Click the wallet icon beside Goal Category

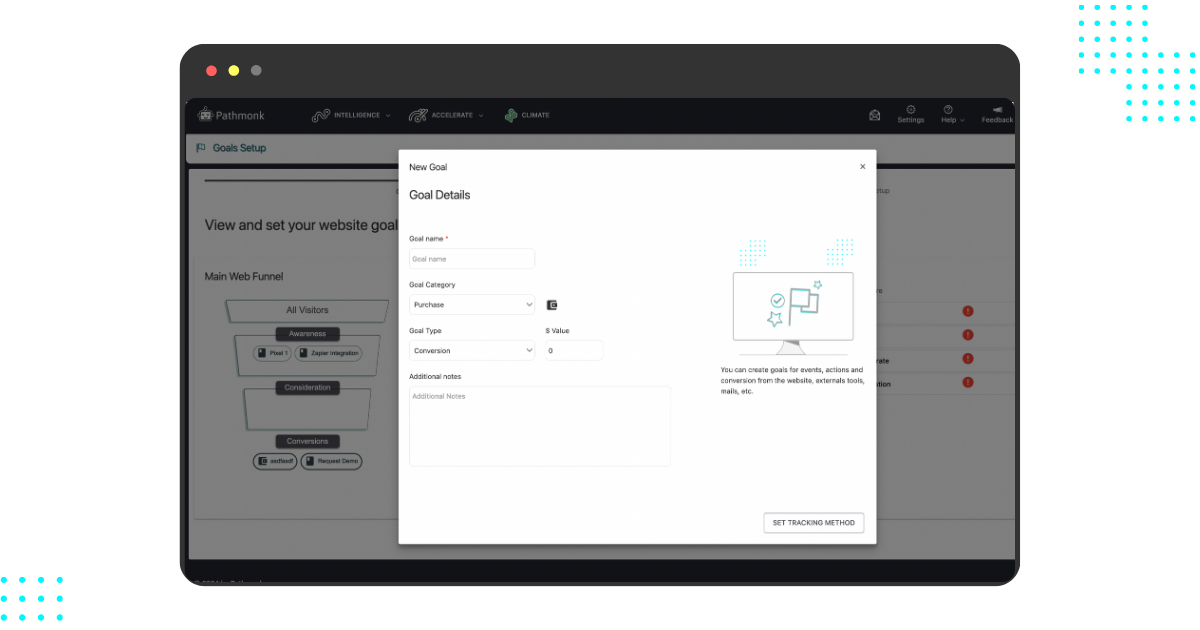552,303
